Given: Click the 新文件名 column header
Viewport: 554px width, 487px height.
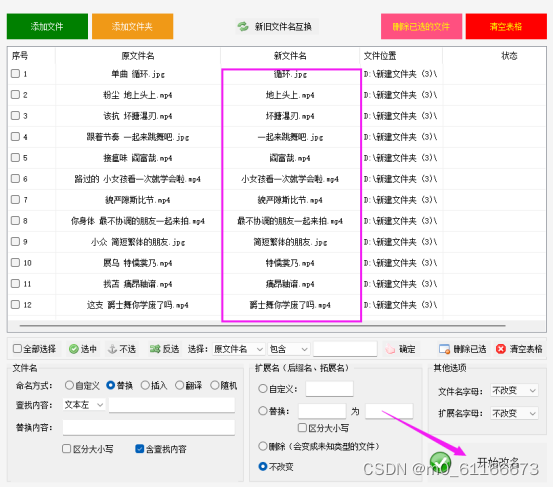Looking at the screenshot, I should (290, 55).
